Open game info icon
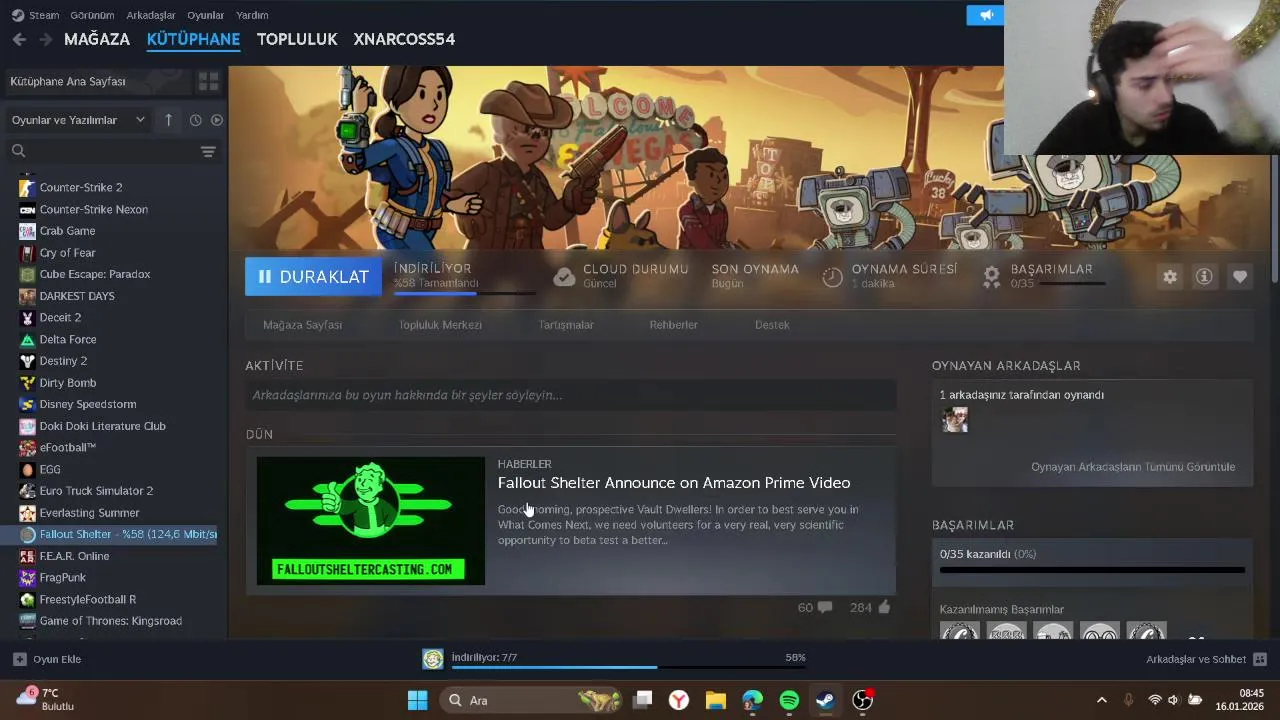Screen dimensions: 1280x720 [1204, 277]
